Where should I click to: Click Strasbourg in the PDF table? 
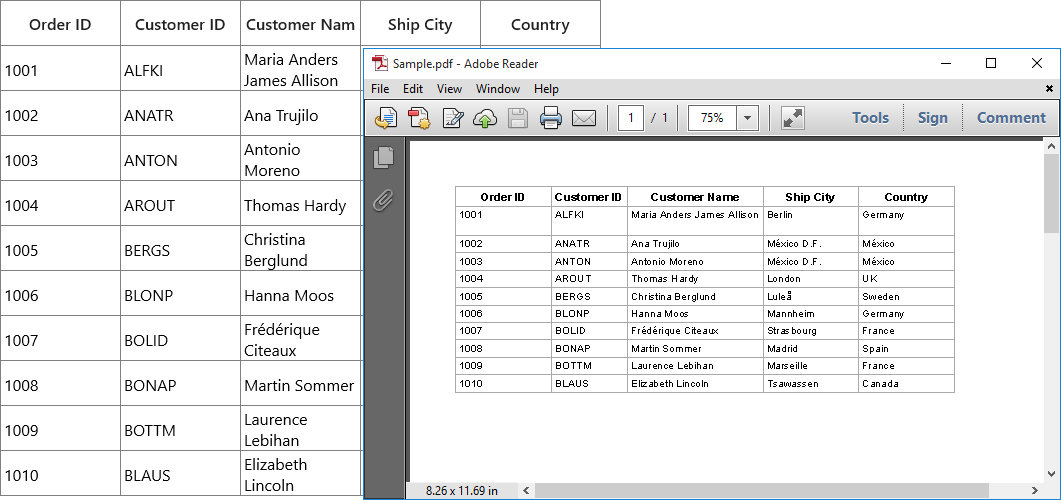[792, 331]
